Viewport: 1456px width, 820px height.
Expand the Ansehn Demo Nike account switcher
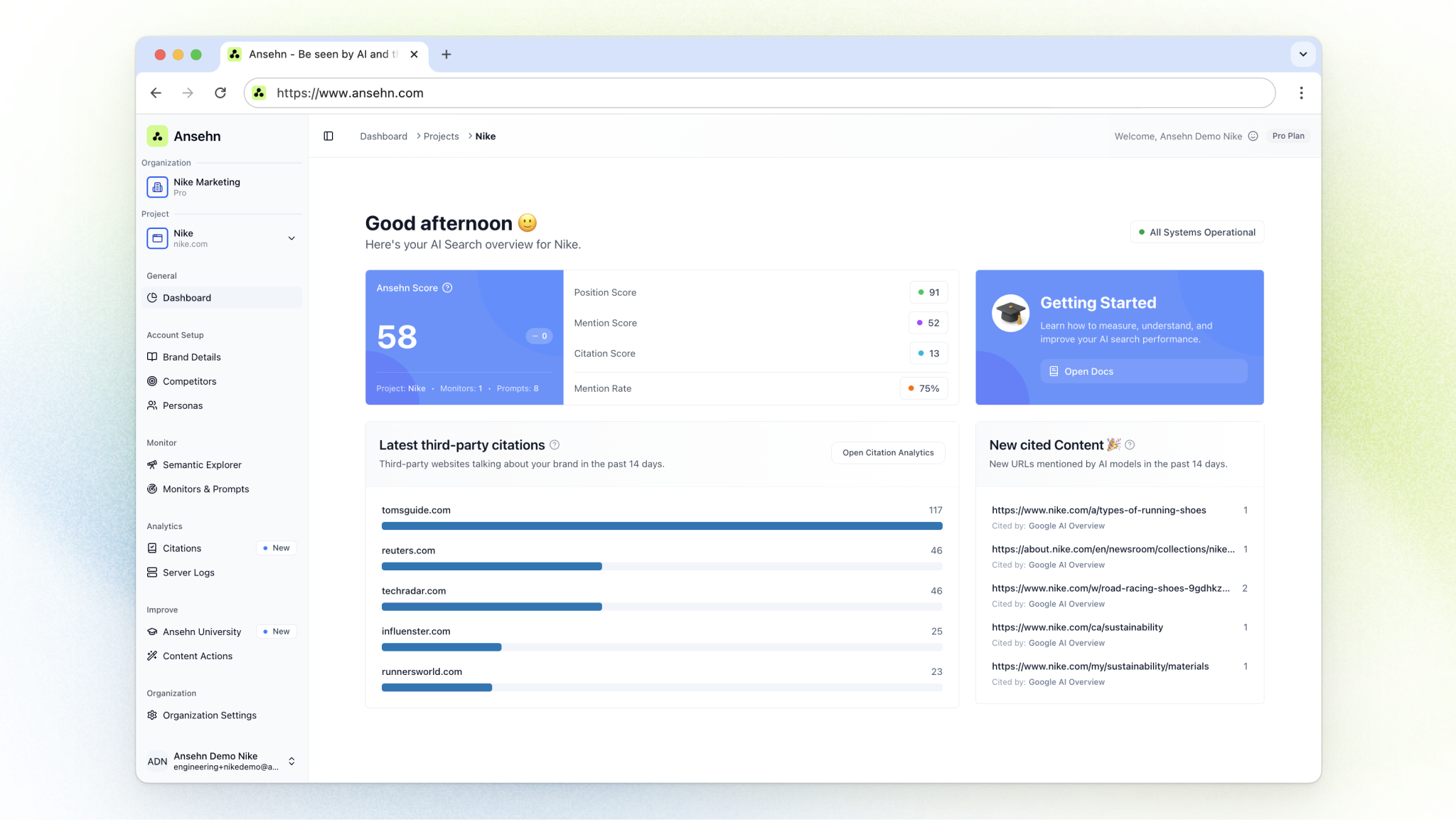[x=291, y=761]
